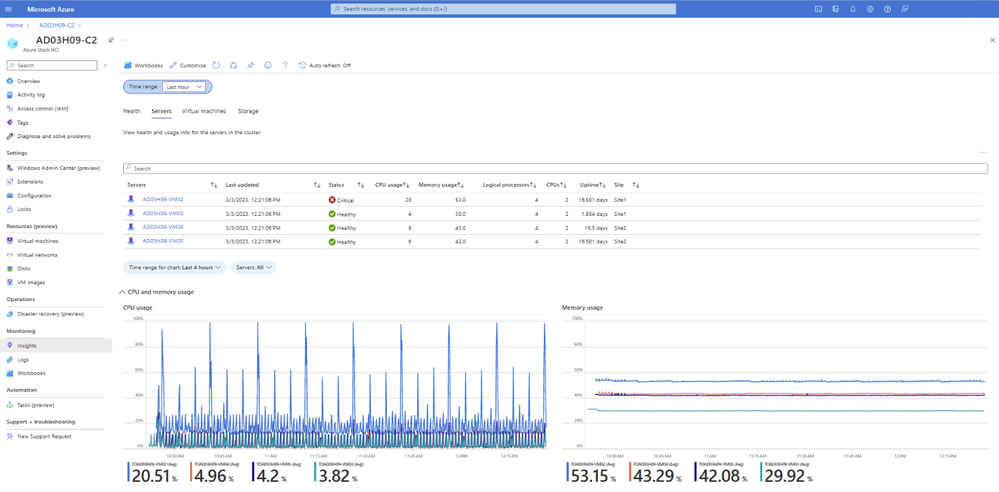Close the resource blade with X
Viewport: 999px width, 492px height.
(992, 40)
